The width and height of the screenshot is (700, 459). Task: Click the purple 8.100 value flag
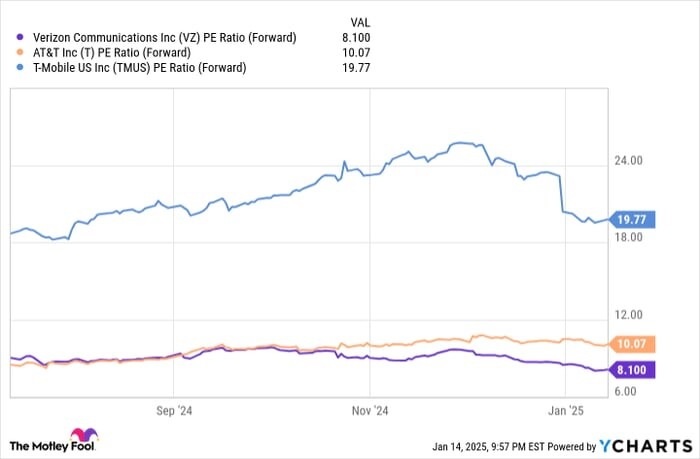click(x=632, y=370)
